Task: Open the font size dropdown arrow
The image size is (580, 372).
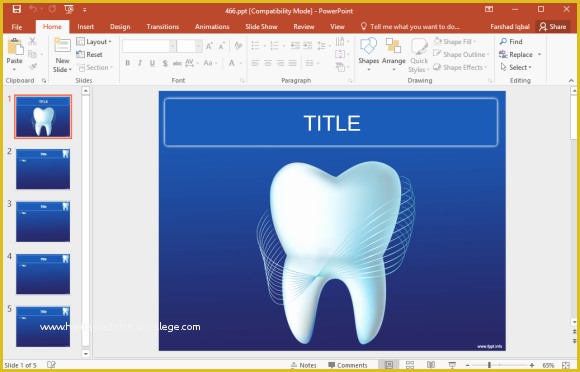Action: pos(199,46)
